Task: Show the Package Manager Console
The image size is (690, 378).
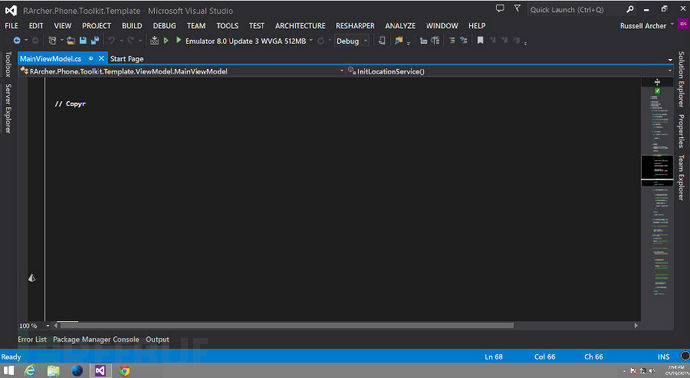Action: pos(96,339)
